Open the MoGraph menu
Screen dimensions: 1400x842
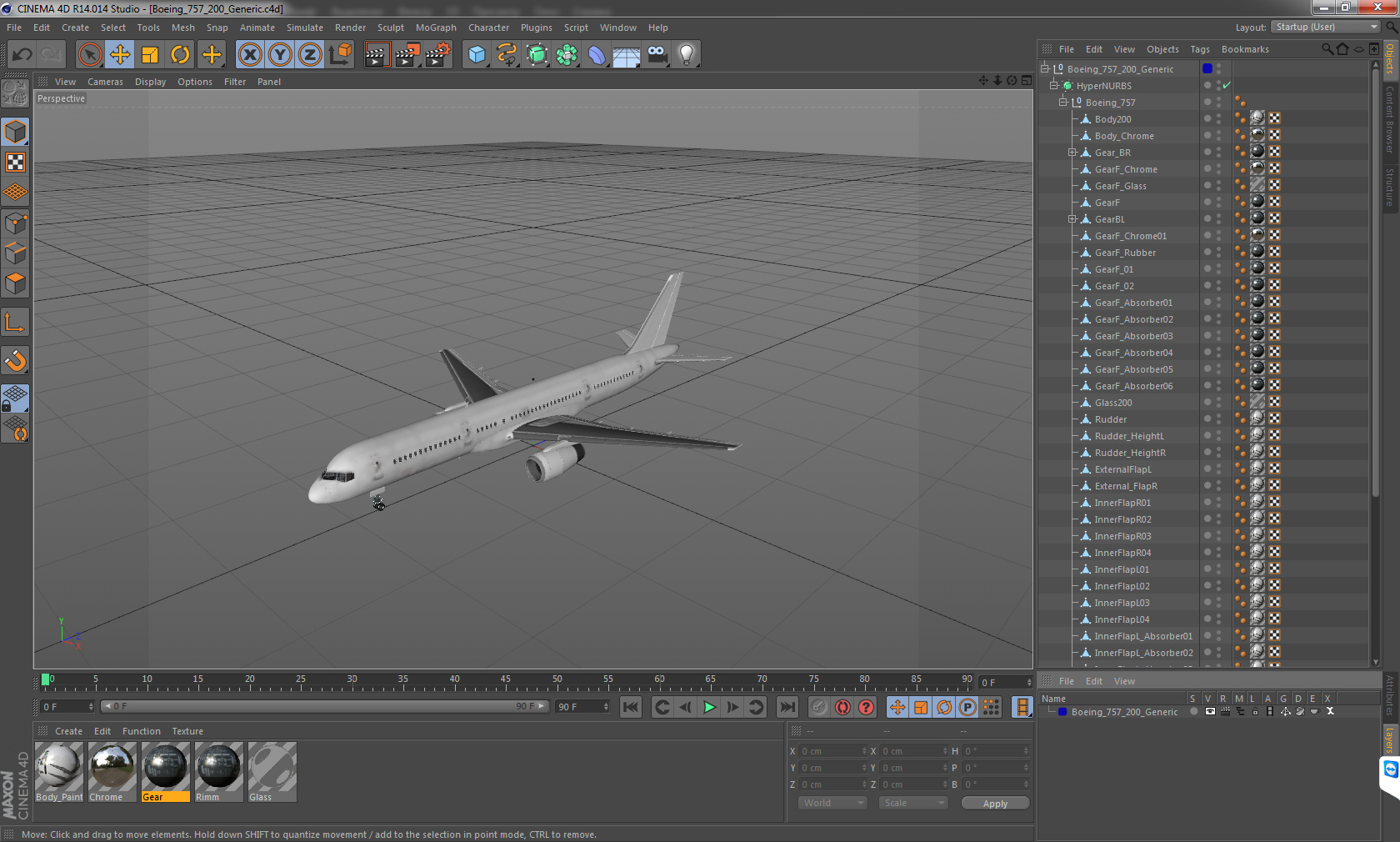[x=436, y=28]
